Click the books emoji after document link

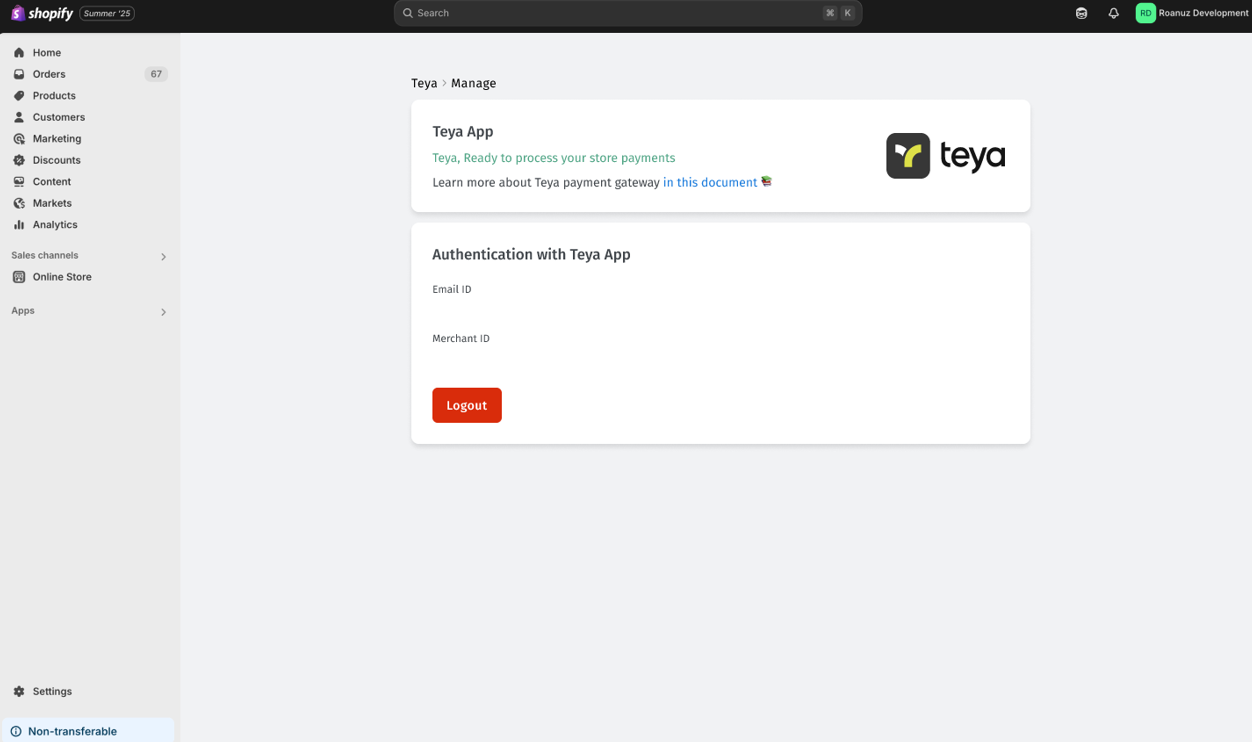click(x=767, y=182)
